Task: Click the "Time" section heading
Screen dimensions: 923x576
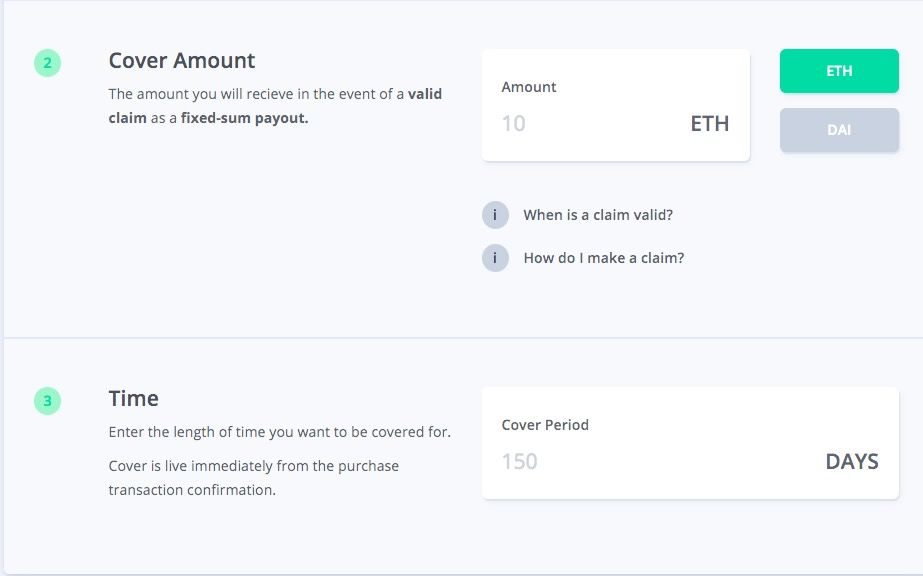Action: [x=134, y=399]
